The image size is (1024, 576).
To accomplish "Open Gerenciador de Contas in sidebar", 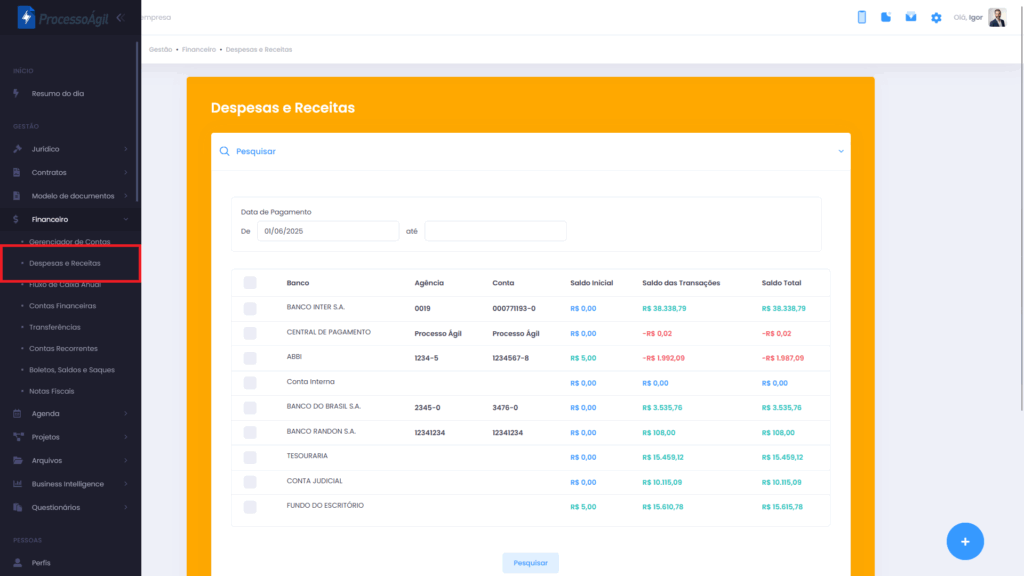I will tap(69, 242).
